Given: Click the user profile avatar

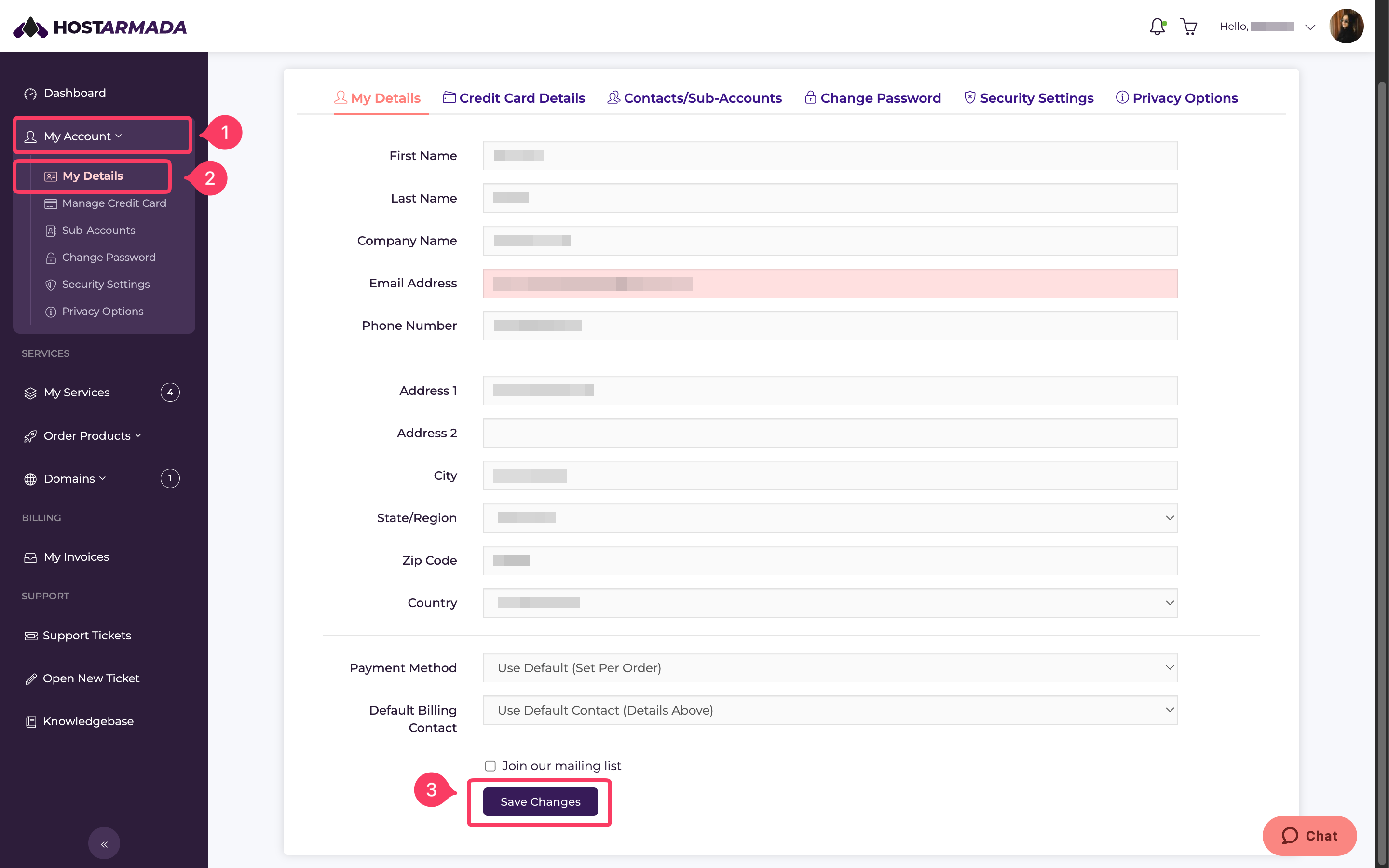Looking at the screenshot, I should click(x=1346, y=27).
